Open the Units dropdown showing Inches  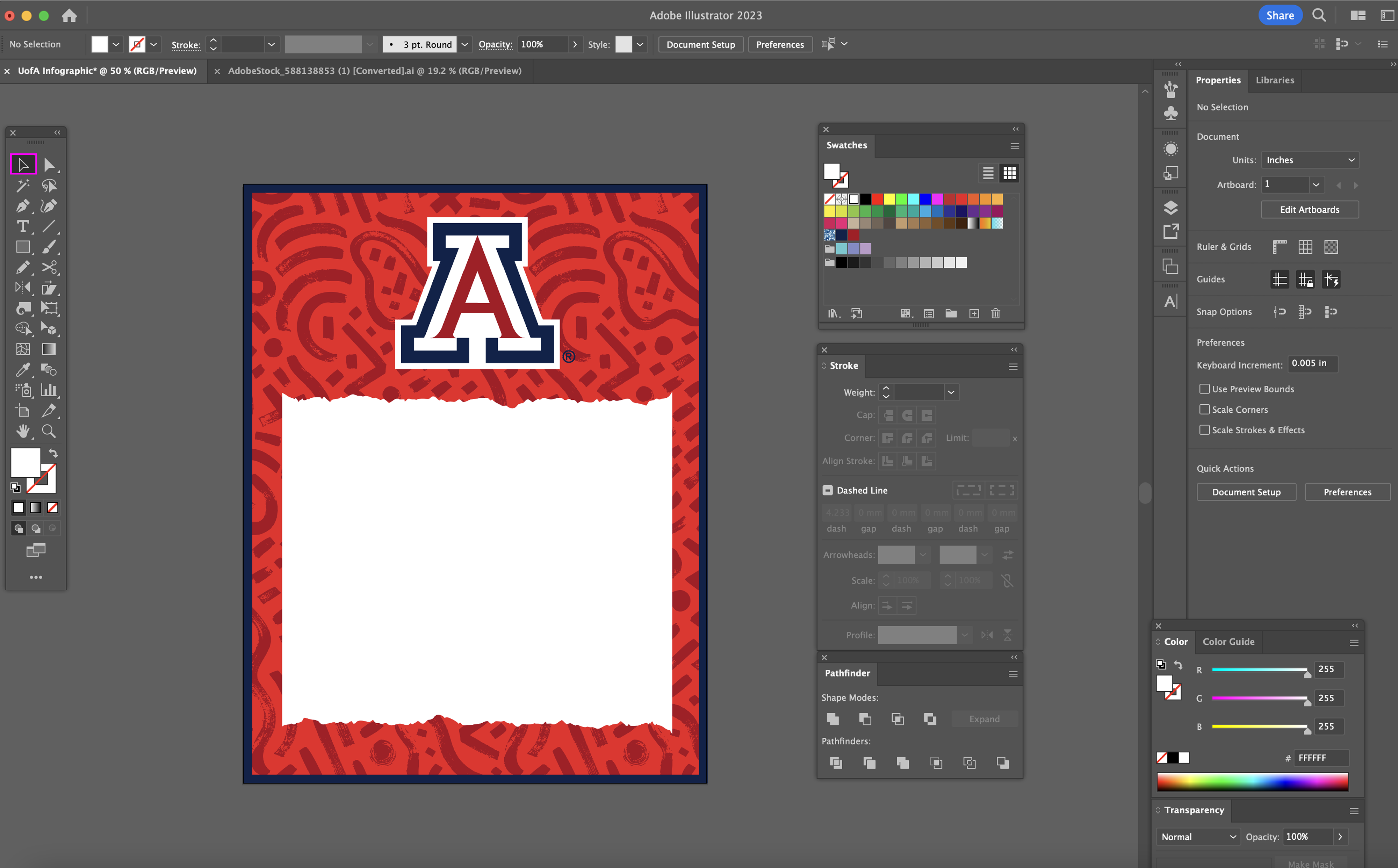coord(1310,160)
